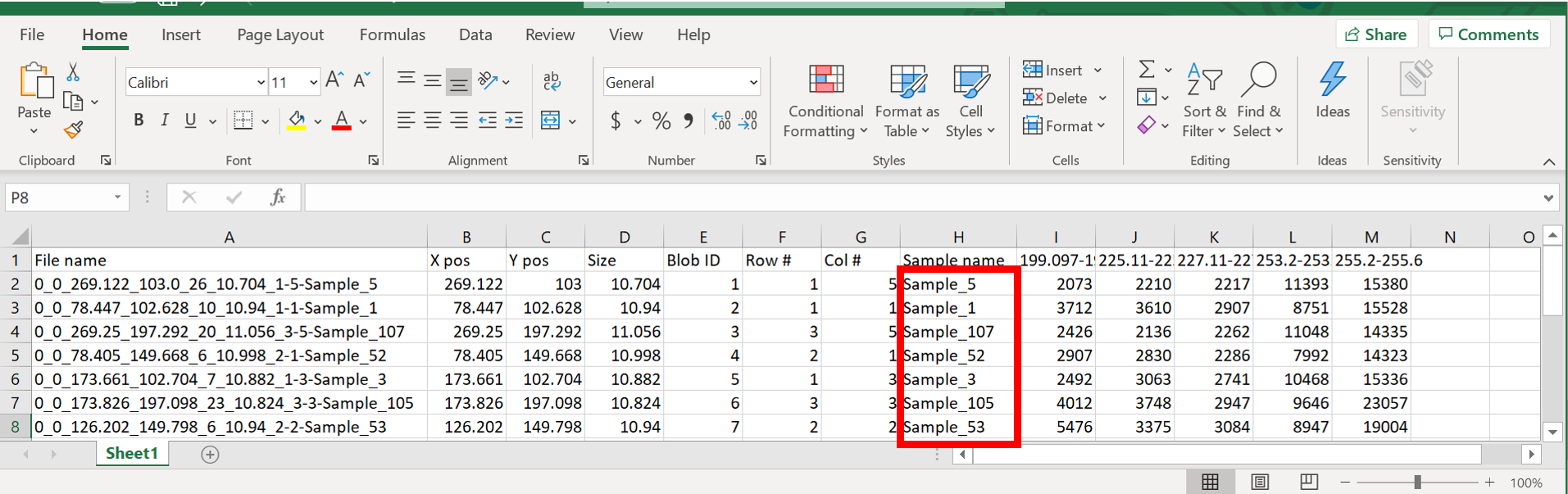This screenshot has height=494, width=1568.
Task: Add a new sheet with plus icon
Action: [210, 455]
